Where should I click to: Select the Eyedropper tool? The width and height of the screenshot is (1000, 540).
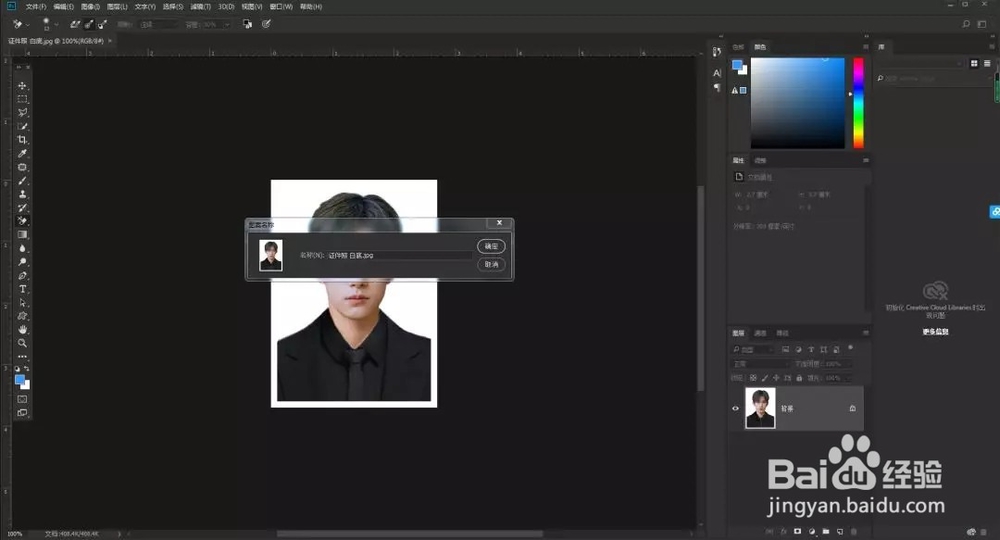point(22,154)
